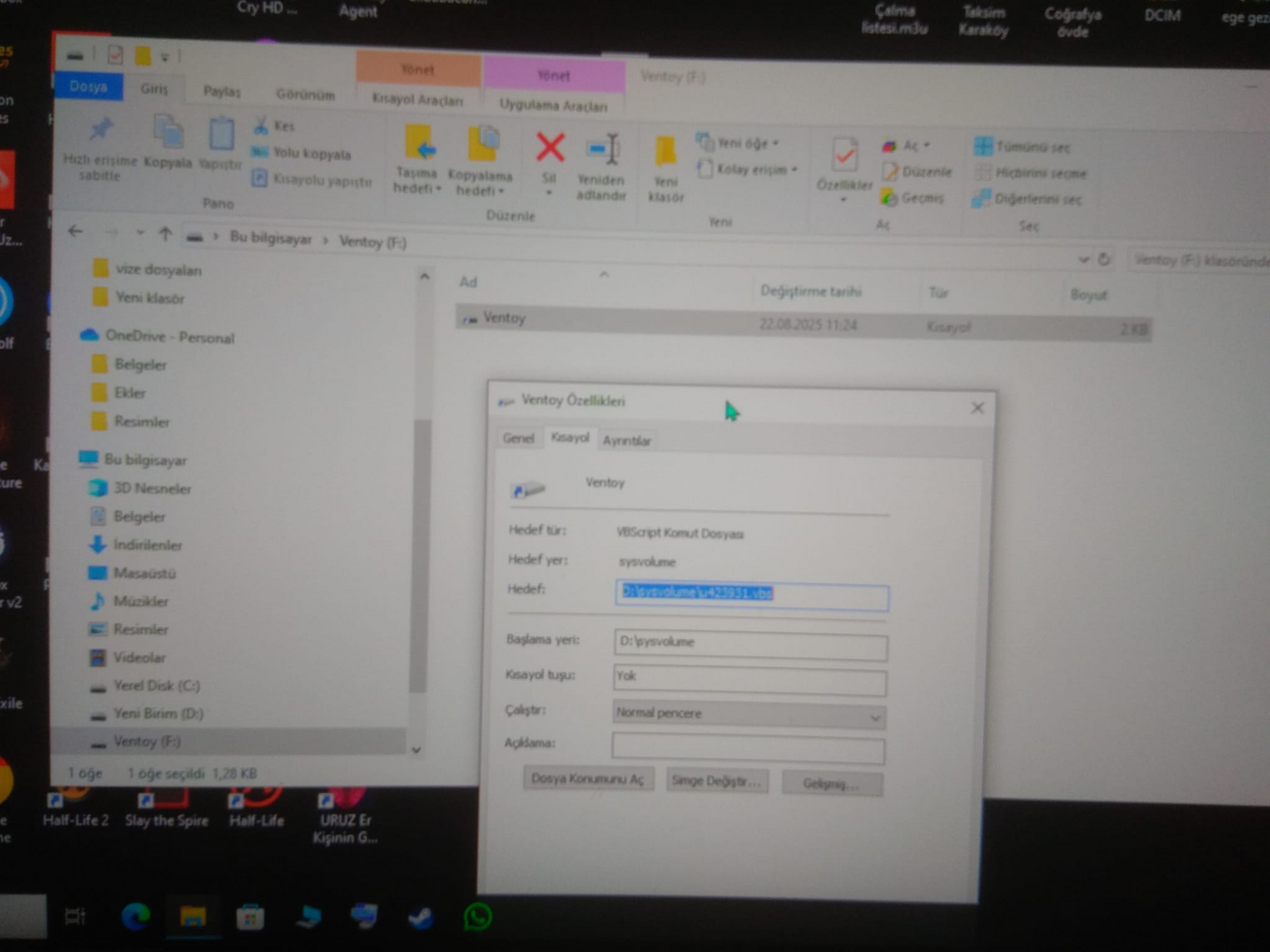1270x952 pixels.
Task: Open the Kısayol Araçları ribbon tab
Action: pos(417,100)
